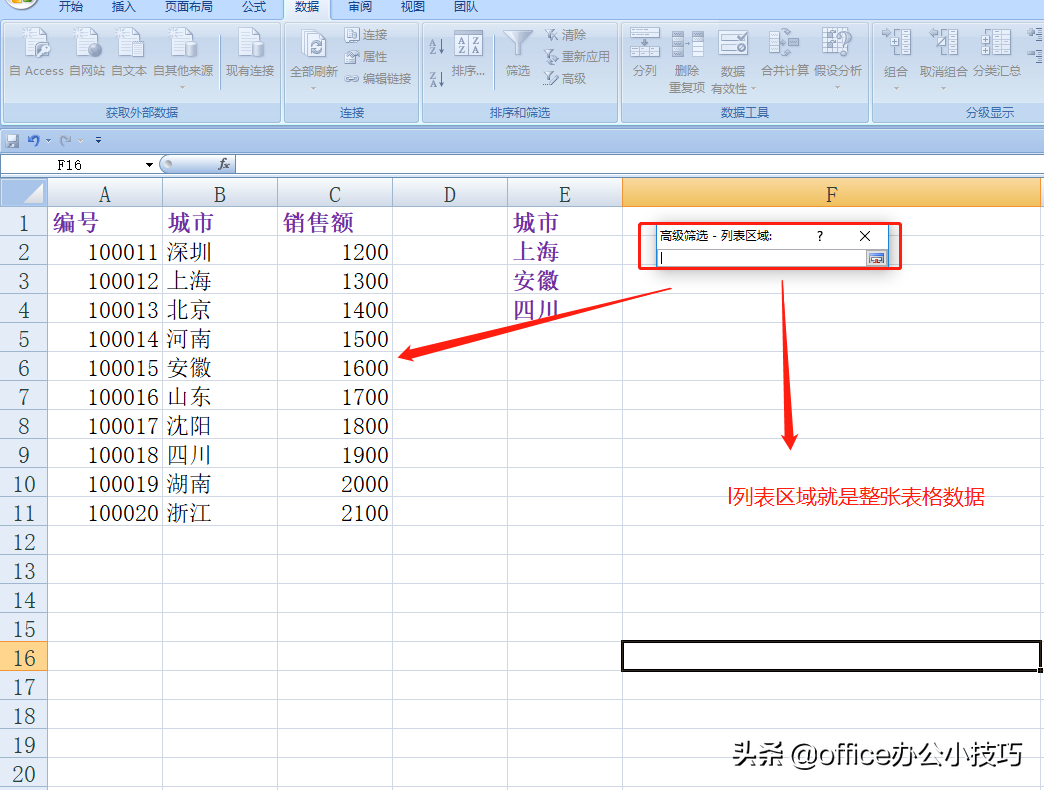Image resolution: width=1044 pixels, height=790 pixels.
Task: Open the 团队 (Team) tab
Action: click(465, 7)
